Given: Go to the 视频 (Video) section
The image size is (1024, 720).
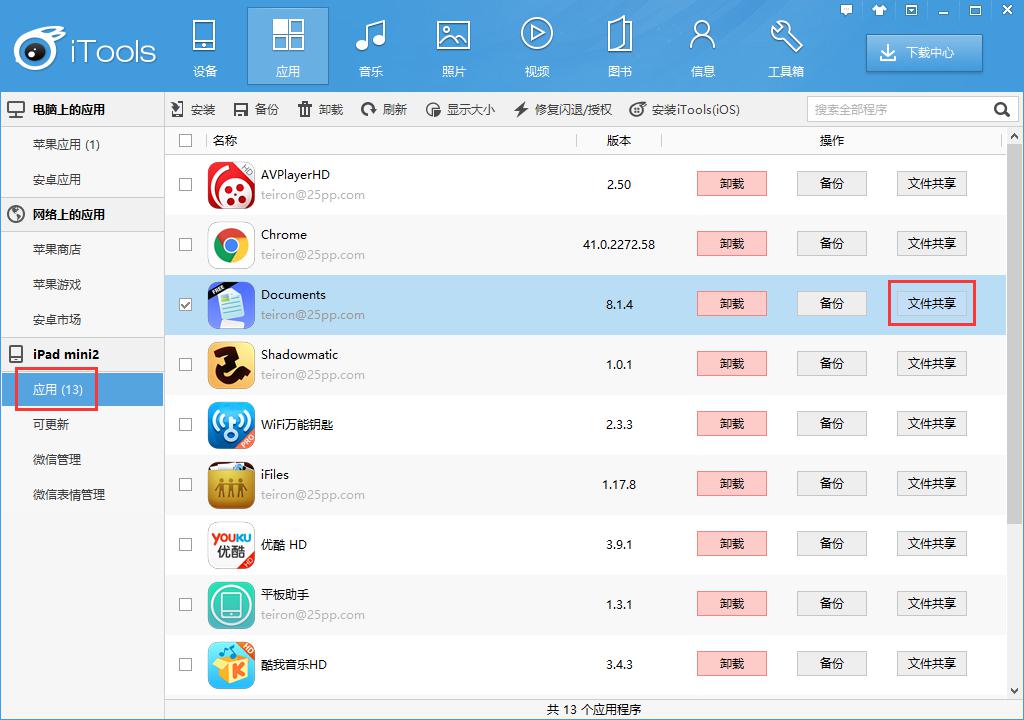Looking at the screenshot, I should click(x=536, y=48).
